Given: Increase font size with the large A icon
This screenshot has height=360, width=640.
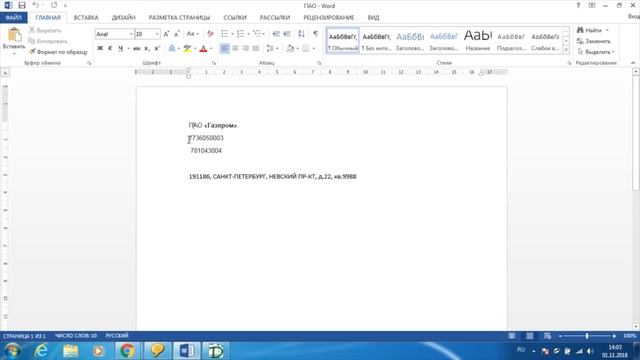Looking at the screenshot, I should tap(166, 34).
